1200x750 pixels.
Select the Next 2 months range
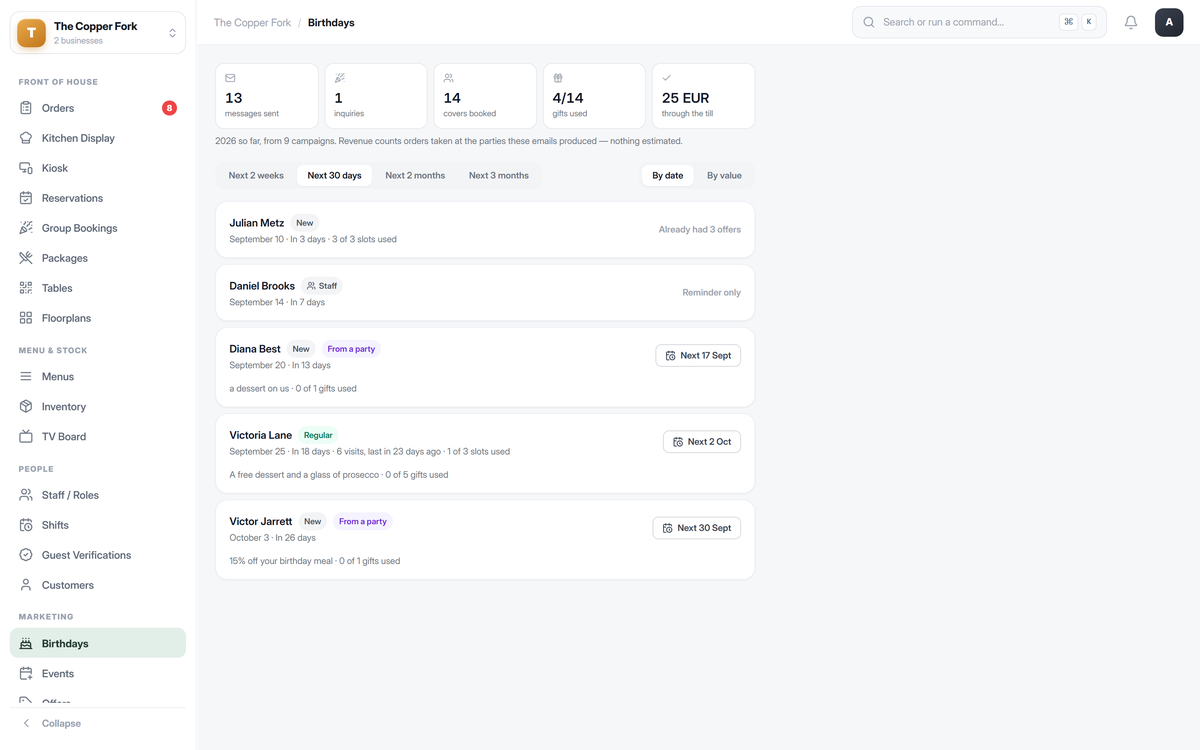point(415,176)
